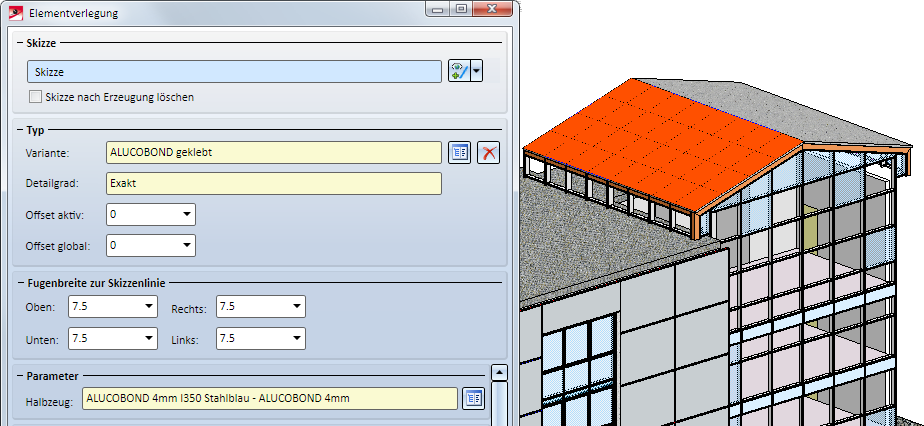
Task: Click the sketch selection tool icon
Action: click(x=459, y=71)
